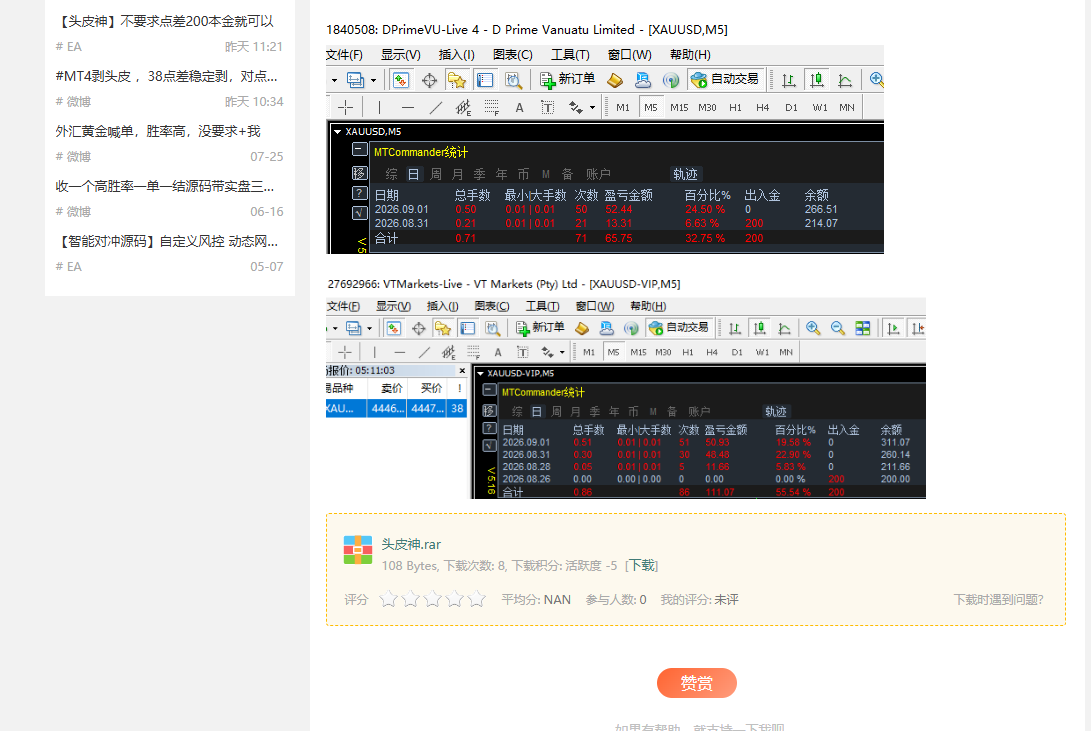1091x731 pixels.
Task: Click zoom-in magnifier in DPrimeVU toolbar
Action: [876, 80]
